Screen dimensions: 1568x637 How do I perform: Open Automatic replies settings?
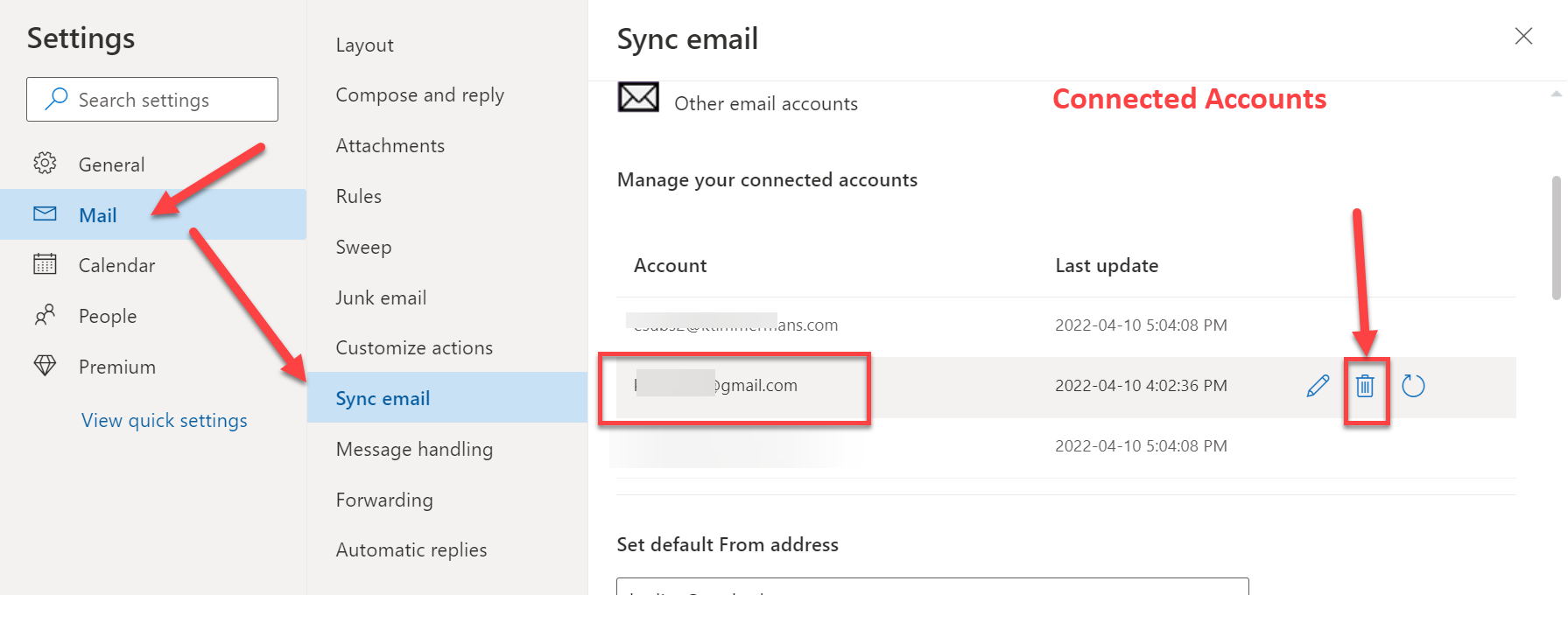click(x=411, y=550)
